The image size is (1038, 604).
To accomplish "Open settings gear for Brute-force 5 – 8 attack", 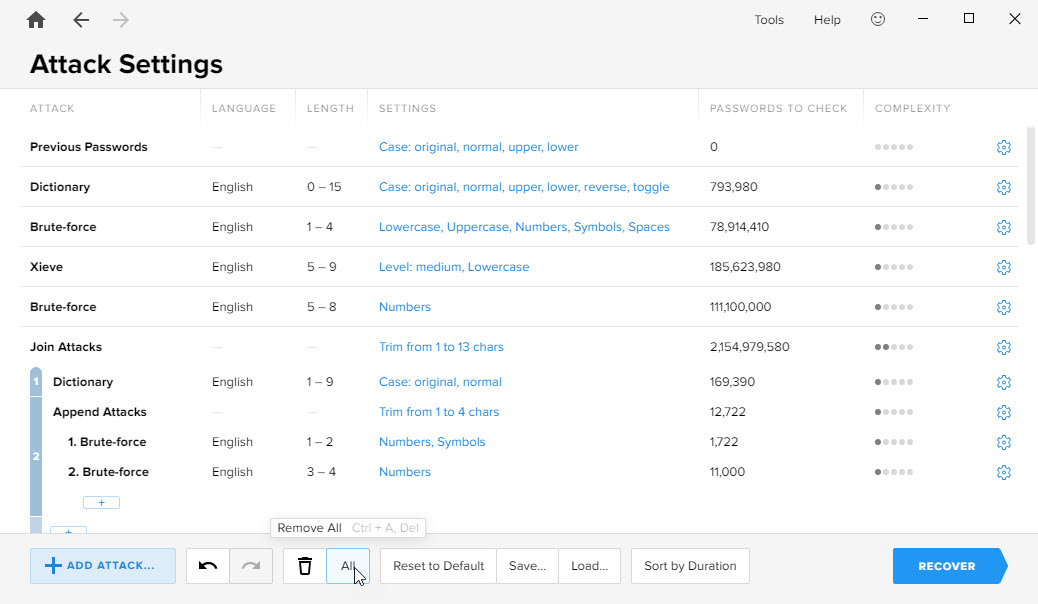I will pyautogui.click(x=1004, y=307).
